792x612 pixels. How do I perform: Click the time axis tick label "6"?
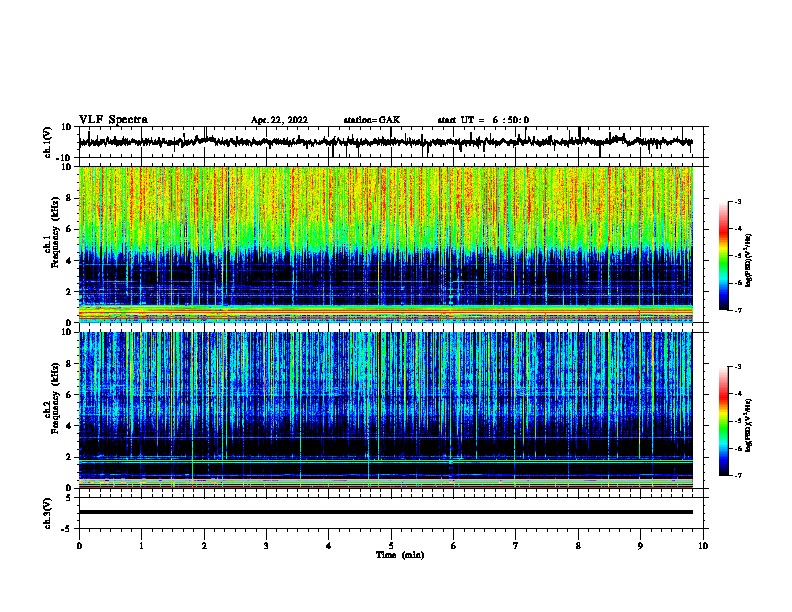[453, 546]
